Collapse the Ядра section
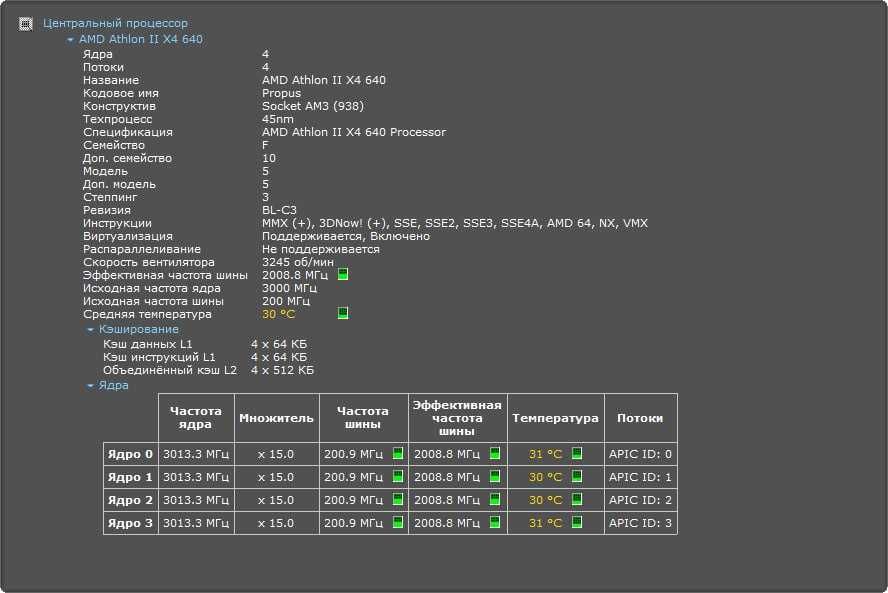The width and height of the screenshot is (888, 593). (90, 385)
